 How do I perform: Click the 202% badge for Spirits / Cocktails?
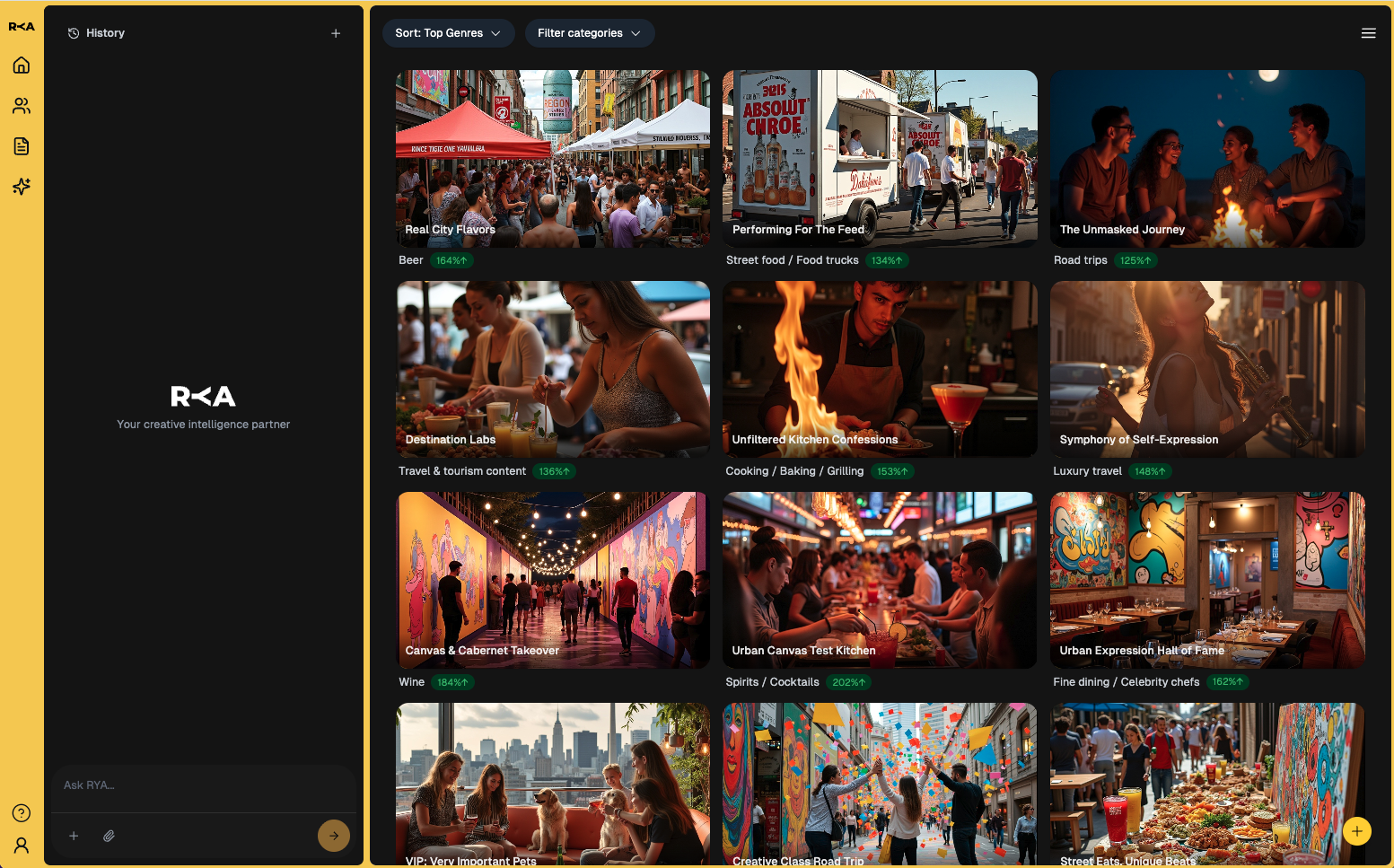point(849,683)
